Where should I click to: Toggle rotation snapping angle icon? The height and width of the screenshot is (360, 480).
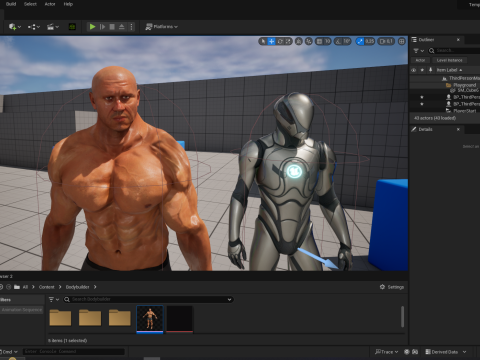[x=338, y=41]
